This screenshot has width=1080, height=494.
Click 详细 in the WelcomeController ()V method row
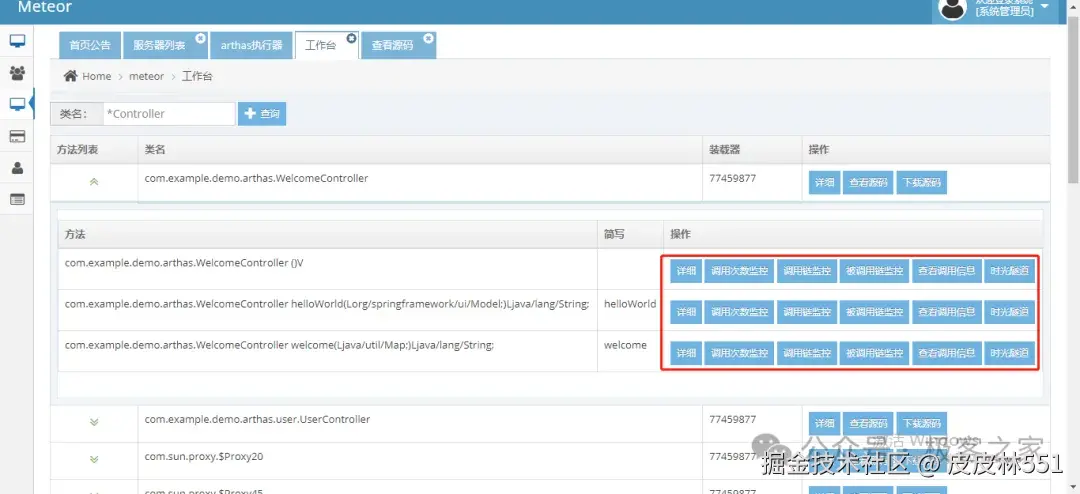click(x=686, y=271)
